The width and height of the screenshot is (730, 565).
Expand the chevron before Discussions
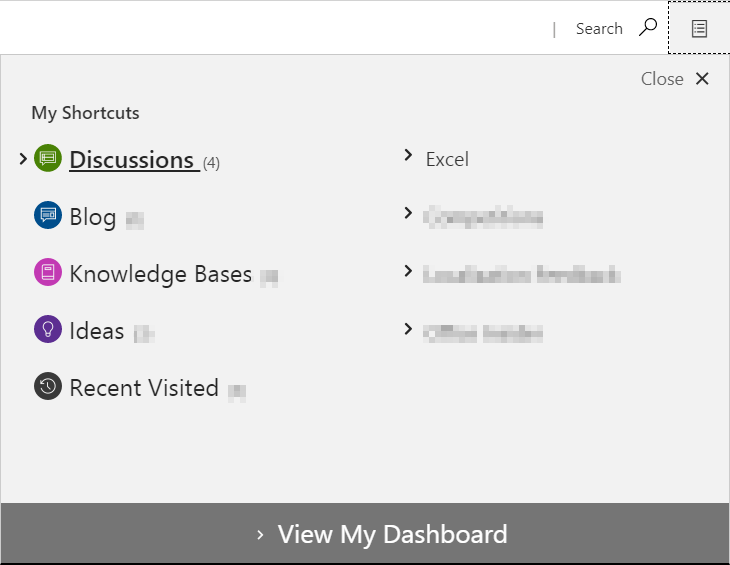pos(23,158)
